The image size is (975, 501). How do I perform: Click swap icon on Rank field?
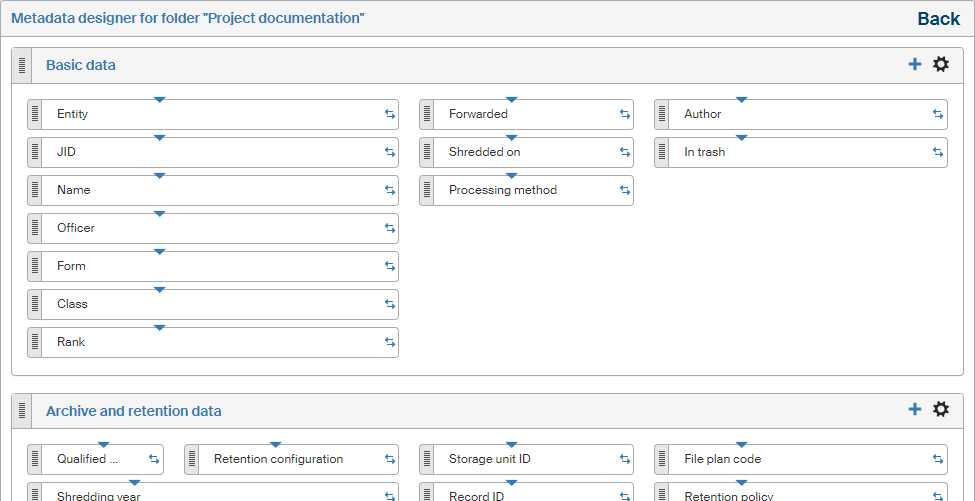(x=390, y=343)
